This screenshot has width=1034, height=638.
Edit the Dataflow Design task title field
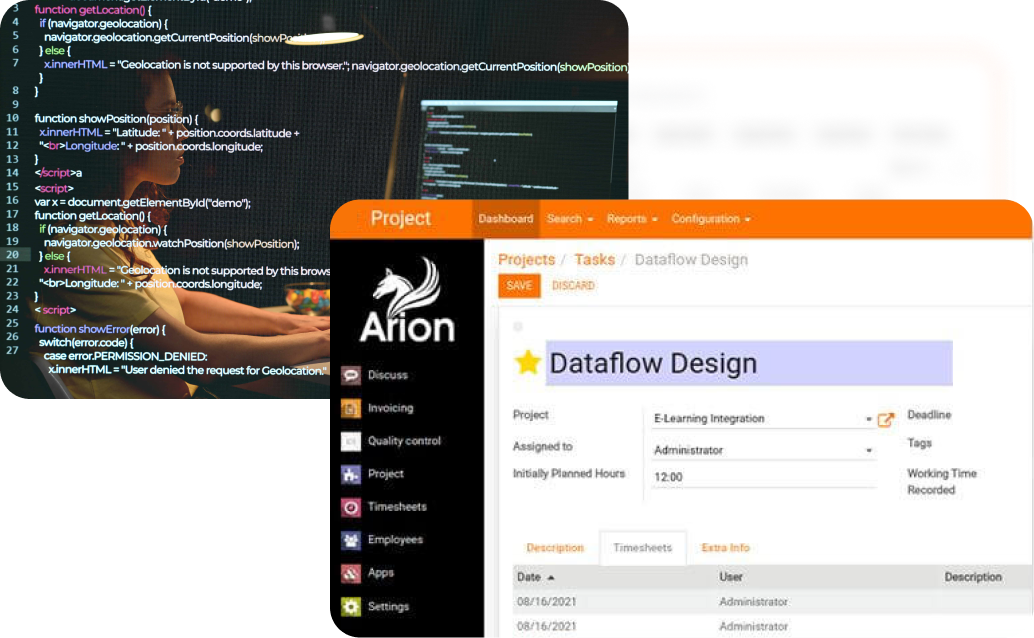pyautogui.click(x=749, y=363)
